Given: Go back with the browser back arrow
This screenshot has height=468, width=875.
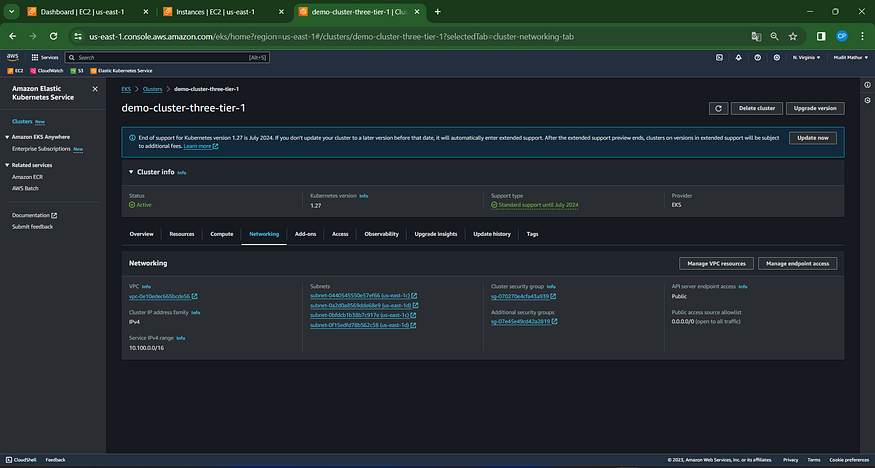Looking at the screenshot, I should coord(13,36).
